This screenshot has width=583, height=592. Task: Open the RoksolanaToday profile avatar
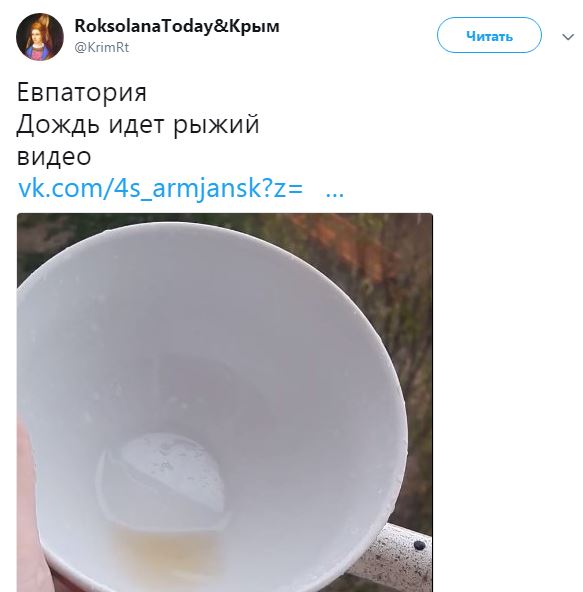click(40, 37)
